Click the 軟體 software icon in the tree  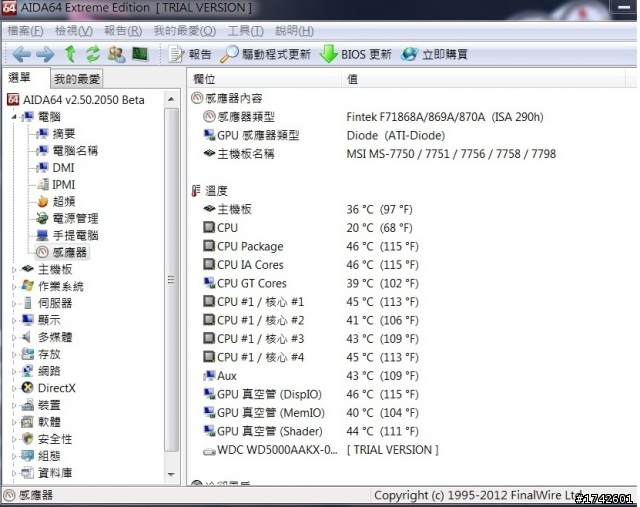(27, 422)
